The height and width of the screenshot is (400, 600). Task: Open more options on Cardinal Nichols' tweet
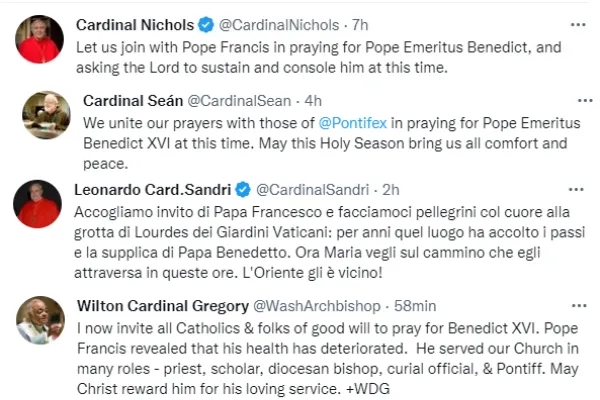pyautogui.click(x=578, y=23)
